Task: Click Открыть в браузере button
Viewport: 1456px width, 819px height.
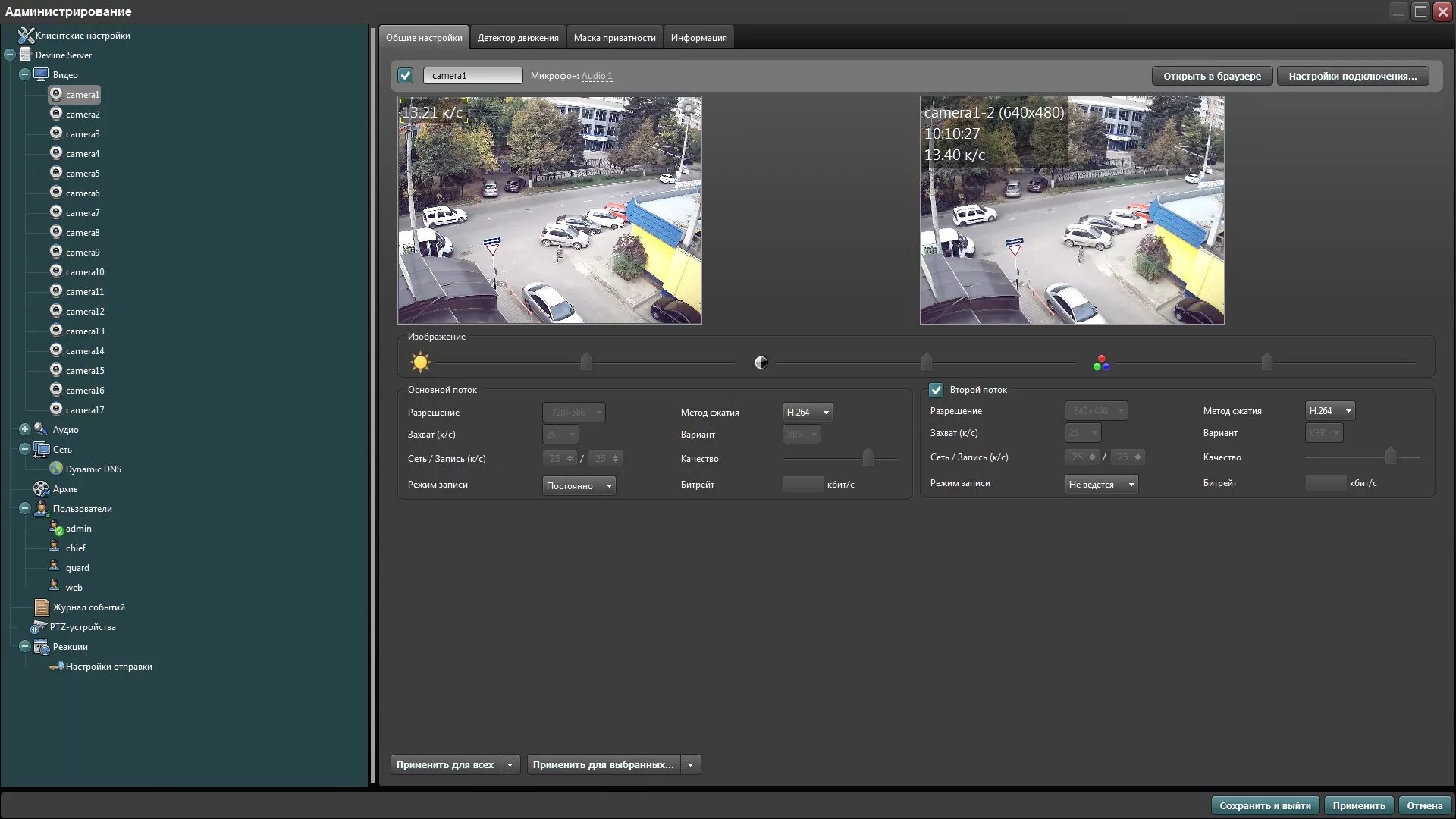Action: coord(1212,76)
